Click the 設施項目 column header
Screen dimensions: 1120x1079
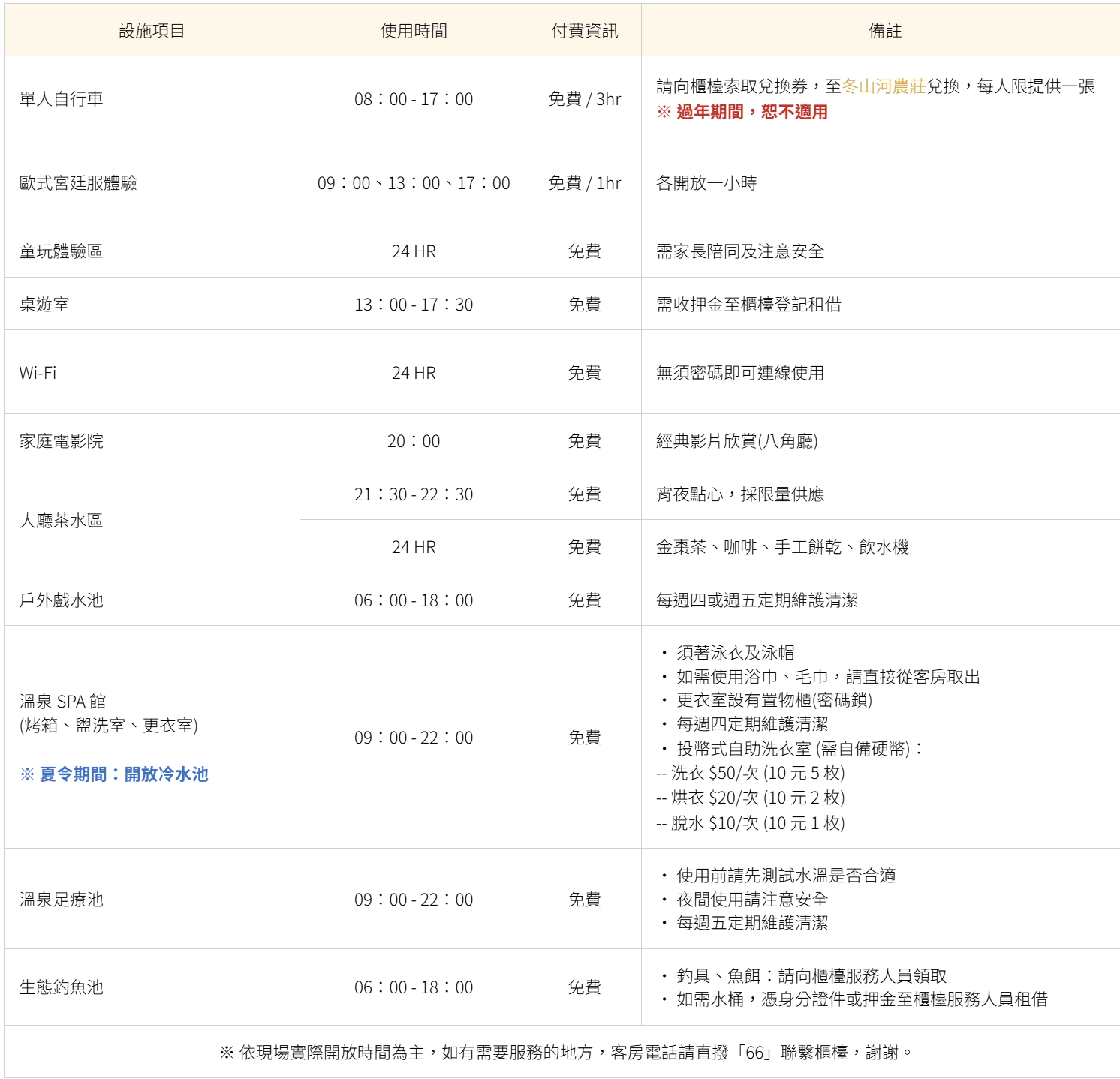152,31
